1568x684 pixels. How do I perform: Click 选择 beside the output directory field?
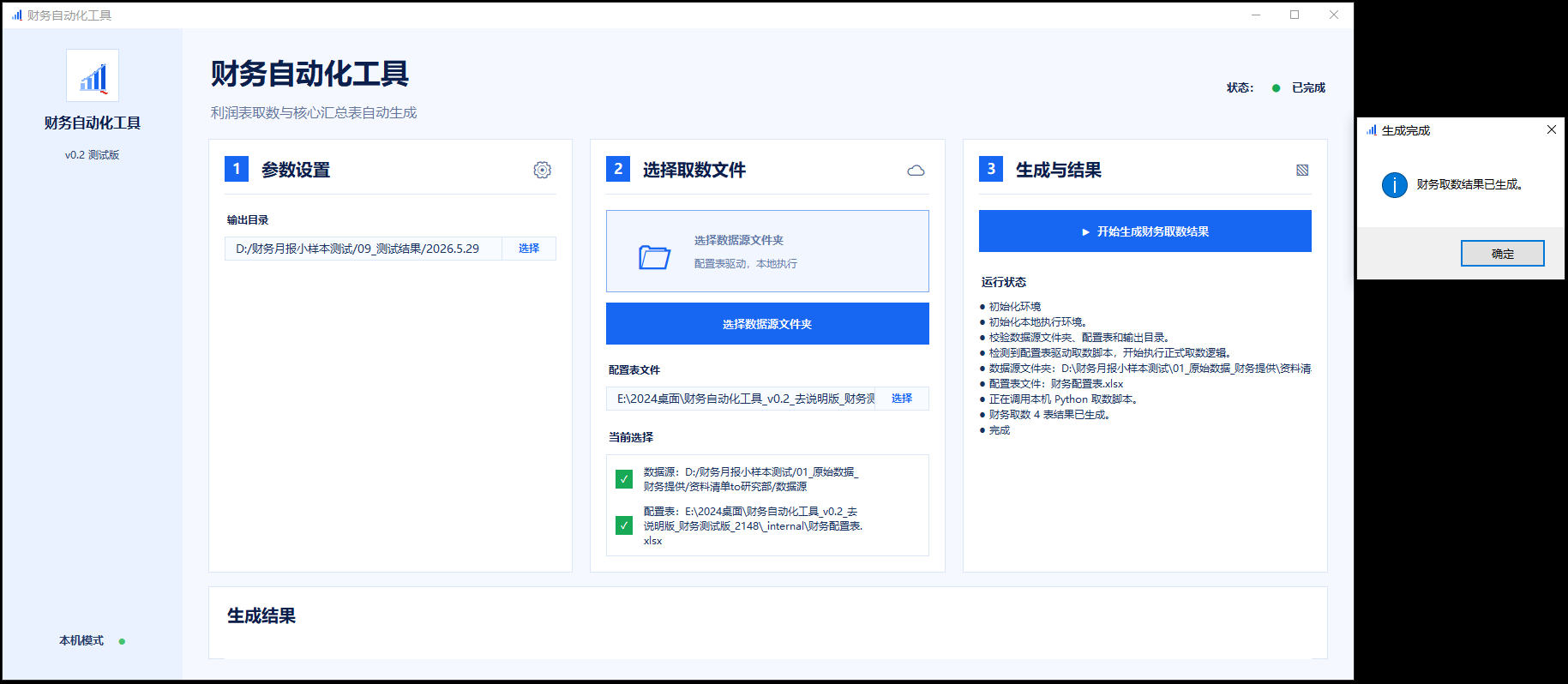point(529,249)
